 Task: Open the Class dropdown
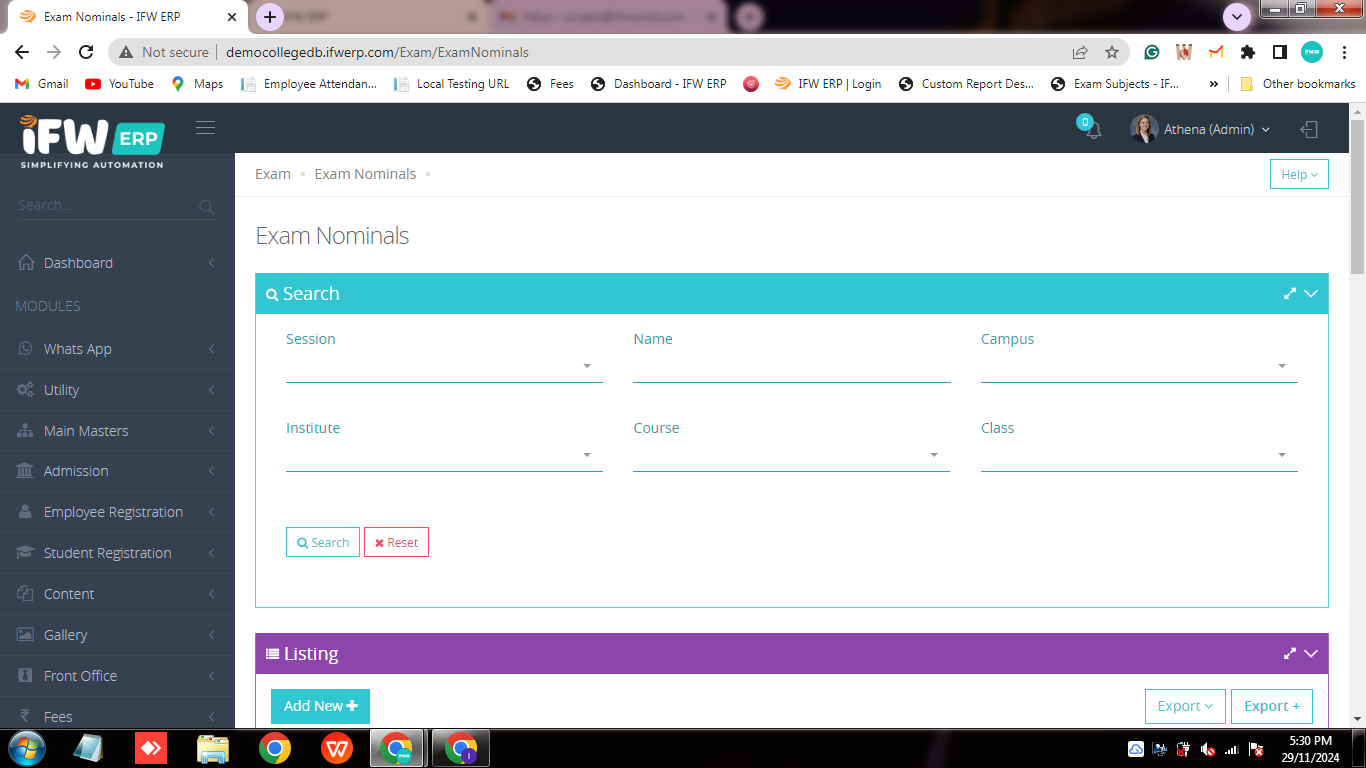[x=1139, y=456]
